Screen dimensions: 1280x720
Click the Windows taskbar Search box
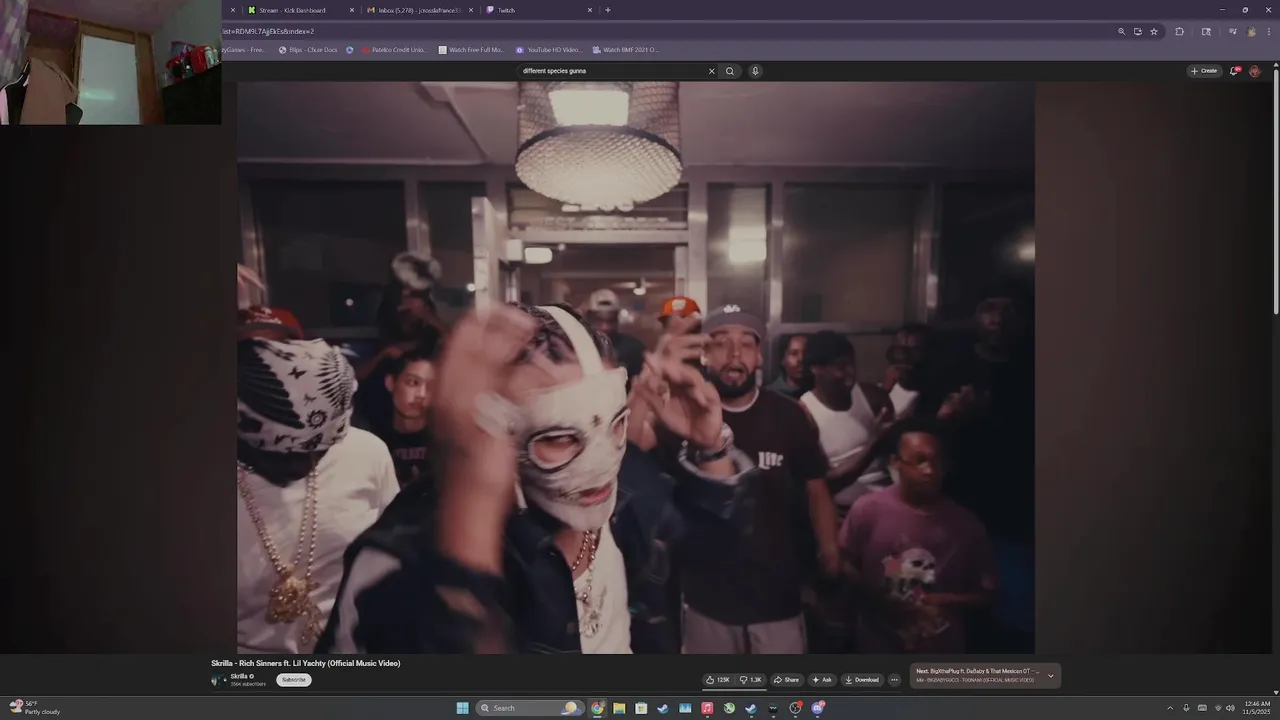point(529,708)
